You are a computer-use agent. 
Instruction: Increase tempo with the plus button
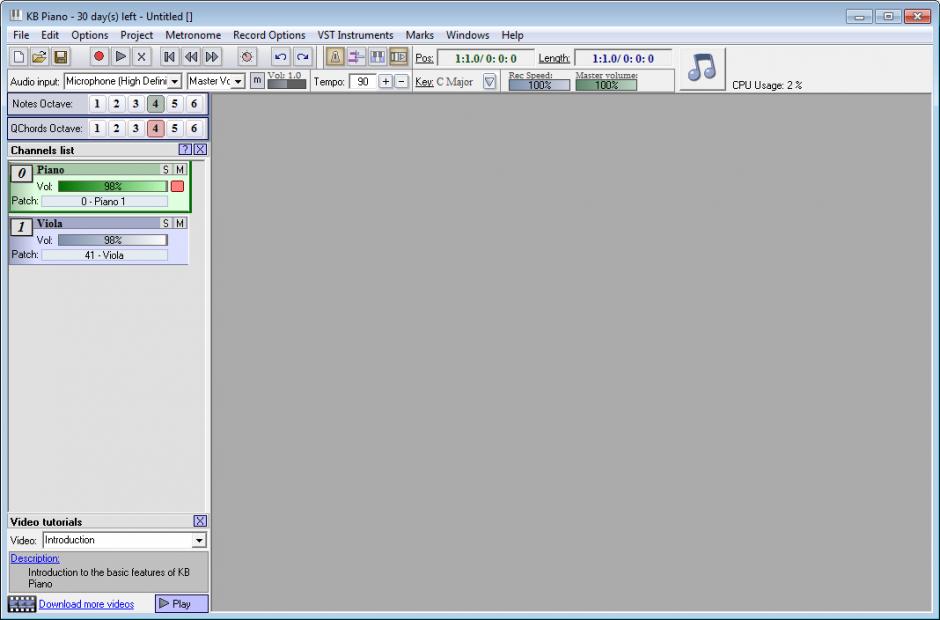coord(385,82)
